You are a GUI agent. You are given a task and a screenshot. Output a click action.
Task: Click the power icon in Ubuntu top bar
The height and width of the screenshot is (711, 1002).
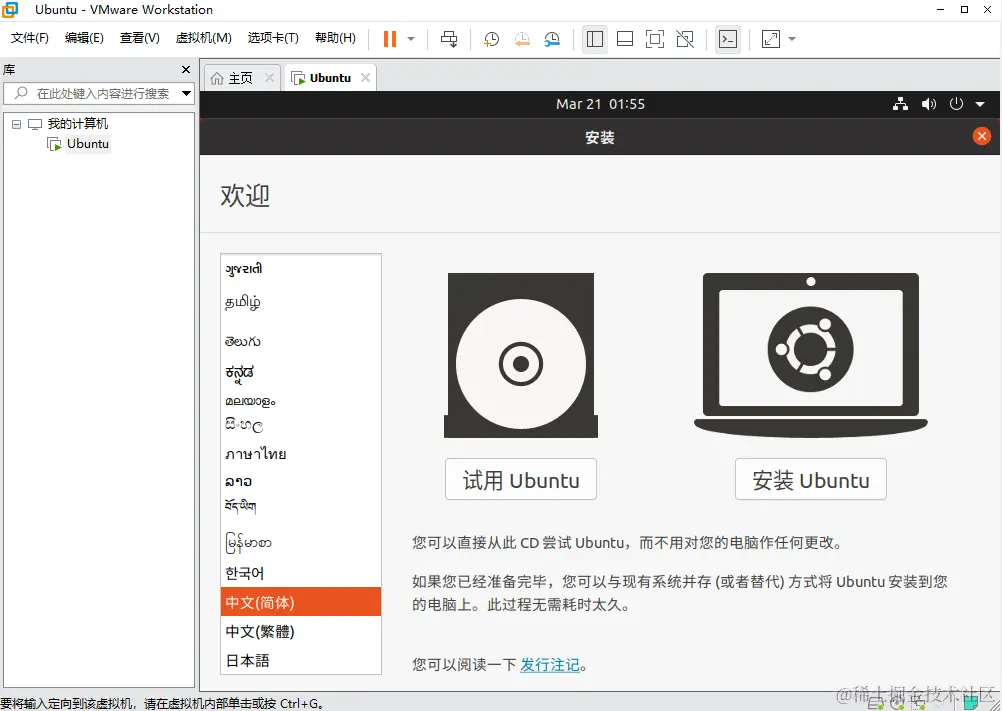(956, 103)
